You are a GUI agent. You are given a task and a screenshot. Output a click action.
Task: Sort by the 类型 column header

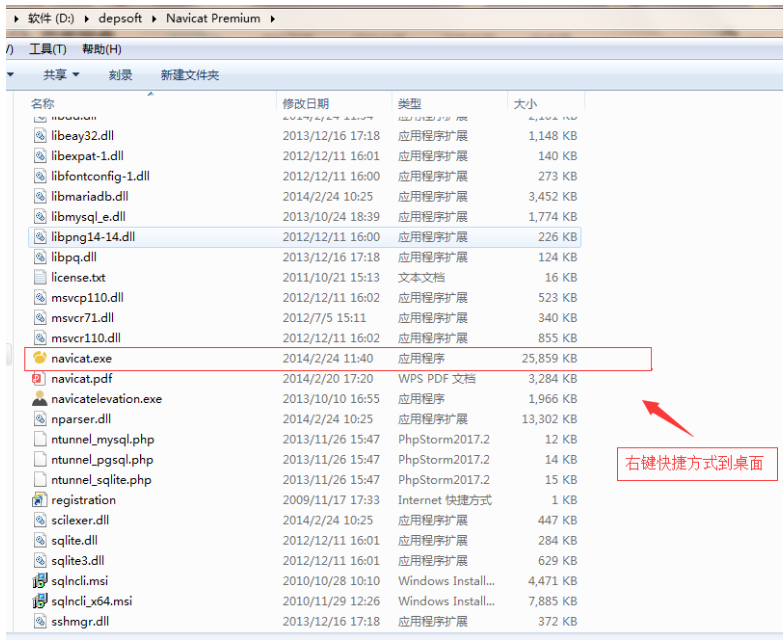coord(409,104)
